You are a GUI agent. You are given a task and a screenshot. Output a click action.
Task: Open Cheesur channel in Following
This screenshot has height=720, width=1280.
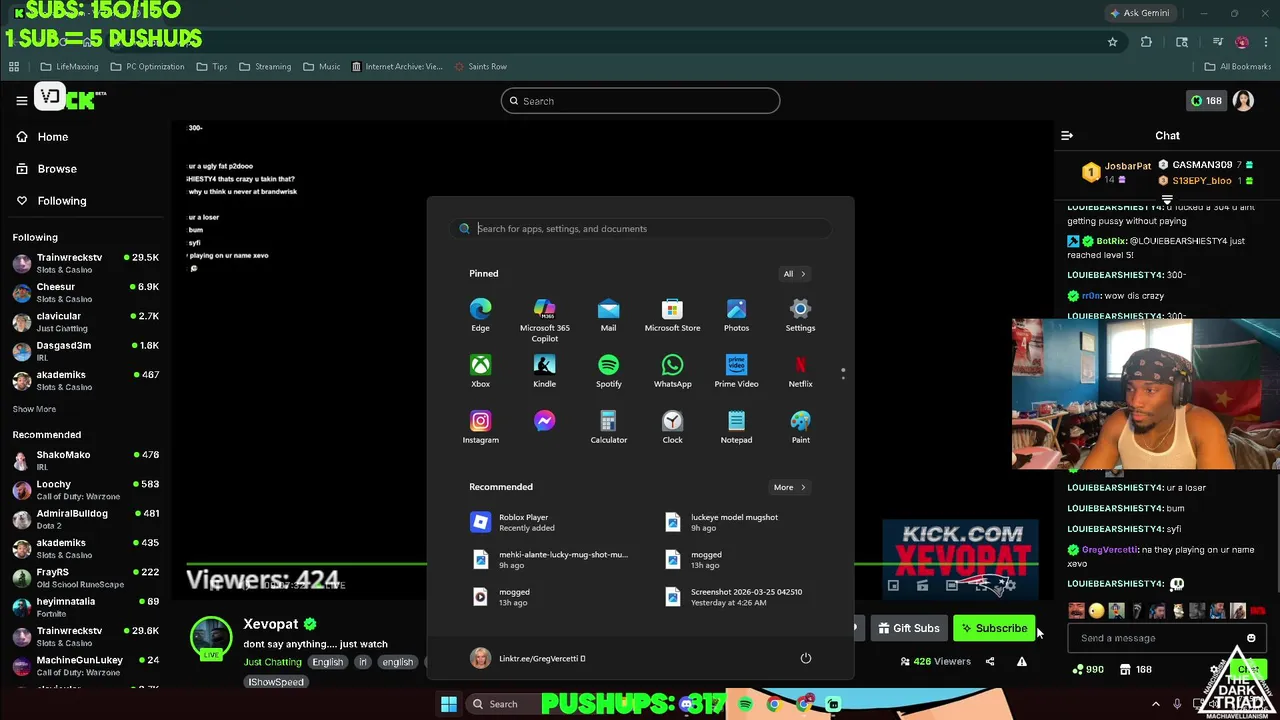(x=85, y=292)
